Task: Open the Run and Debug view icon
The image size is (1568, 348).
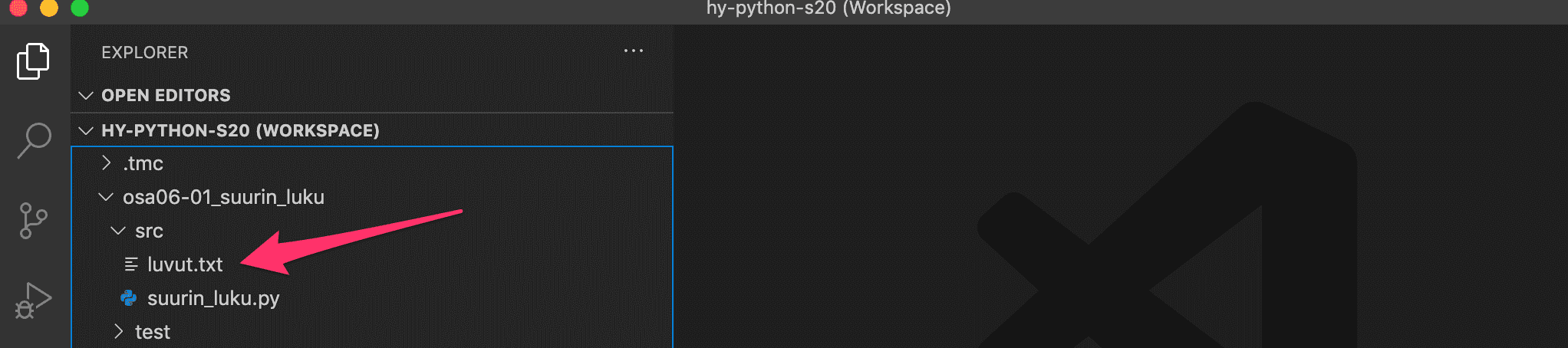Action: (33, 300)
